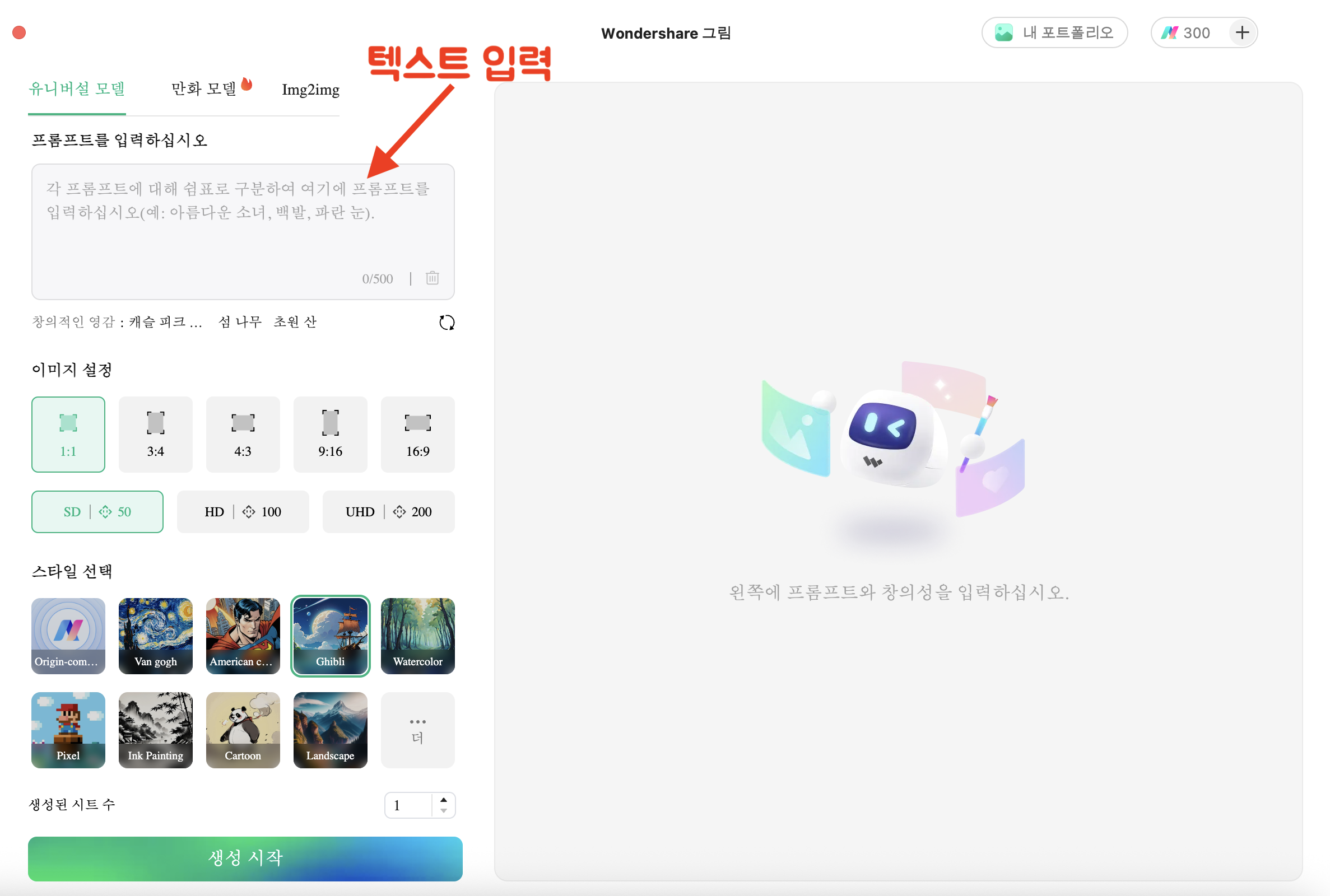Viewport: 1330px width, 896px height.
Task: Select SD quality for 50 credits
Action: pyautogui.click(x=97, y=511)
